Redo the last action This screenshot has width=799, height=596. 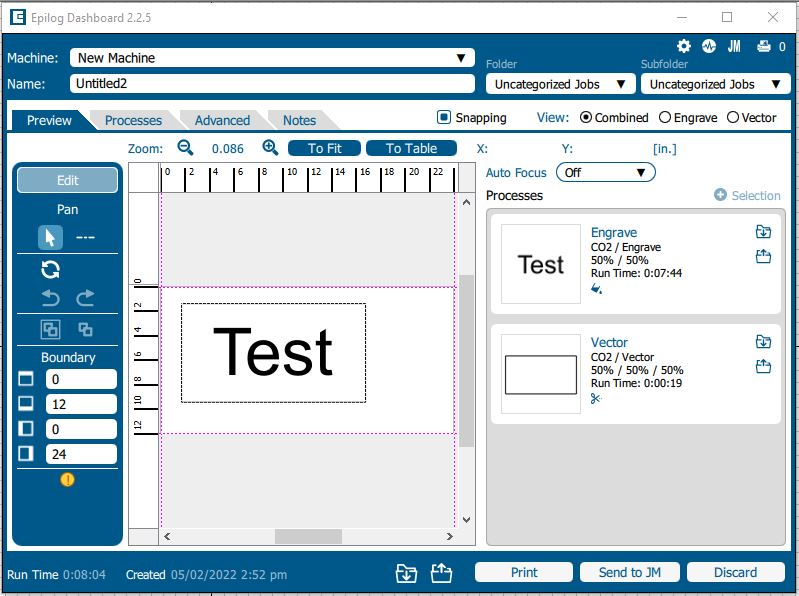85,297
